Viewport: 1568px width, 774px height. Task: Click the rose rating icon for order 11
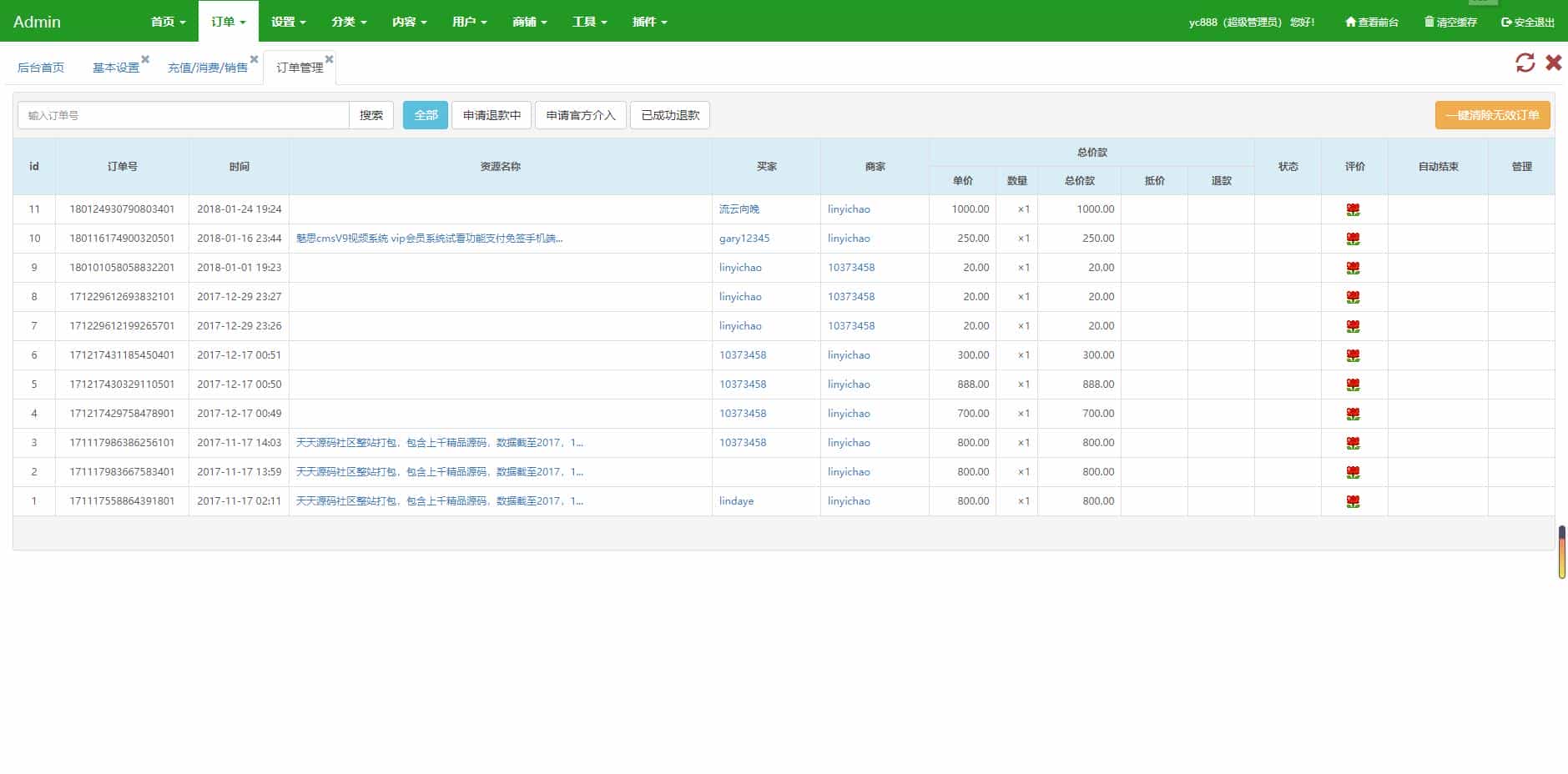pos(1353,210)
